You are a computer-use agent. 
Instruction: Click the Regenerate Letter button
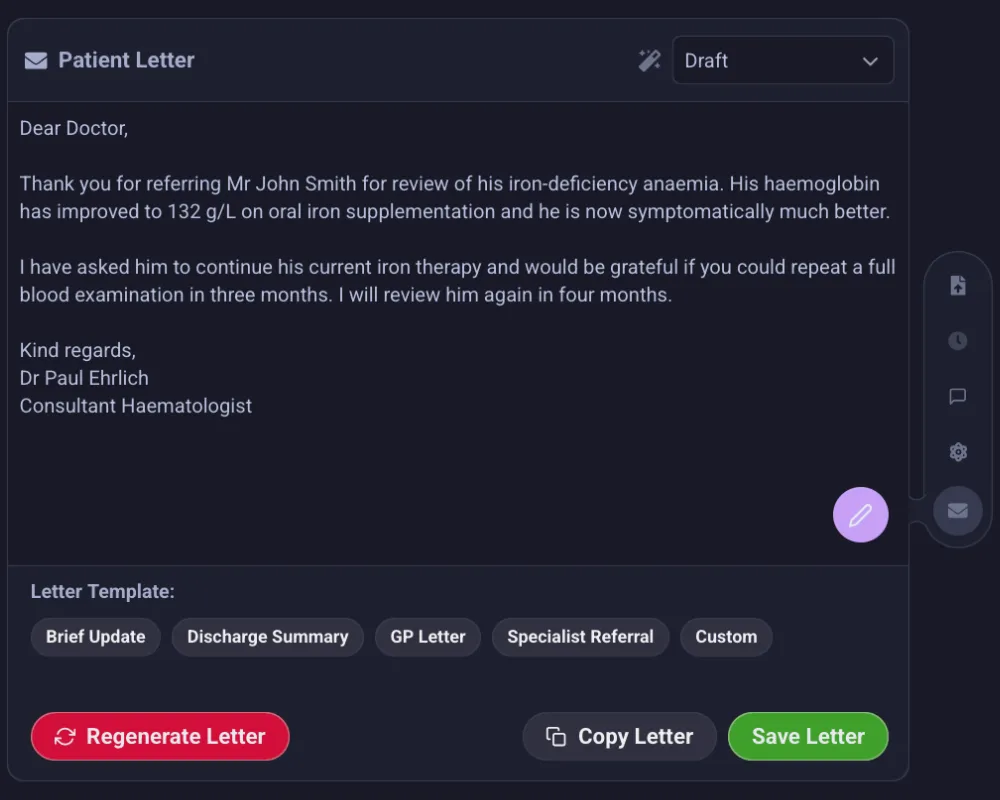tap(160, 736)
